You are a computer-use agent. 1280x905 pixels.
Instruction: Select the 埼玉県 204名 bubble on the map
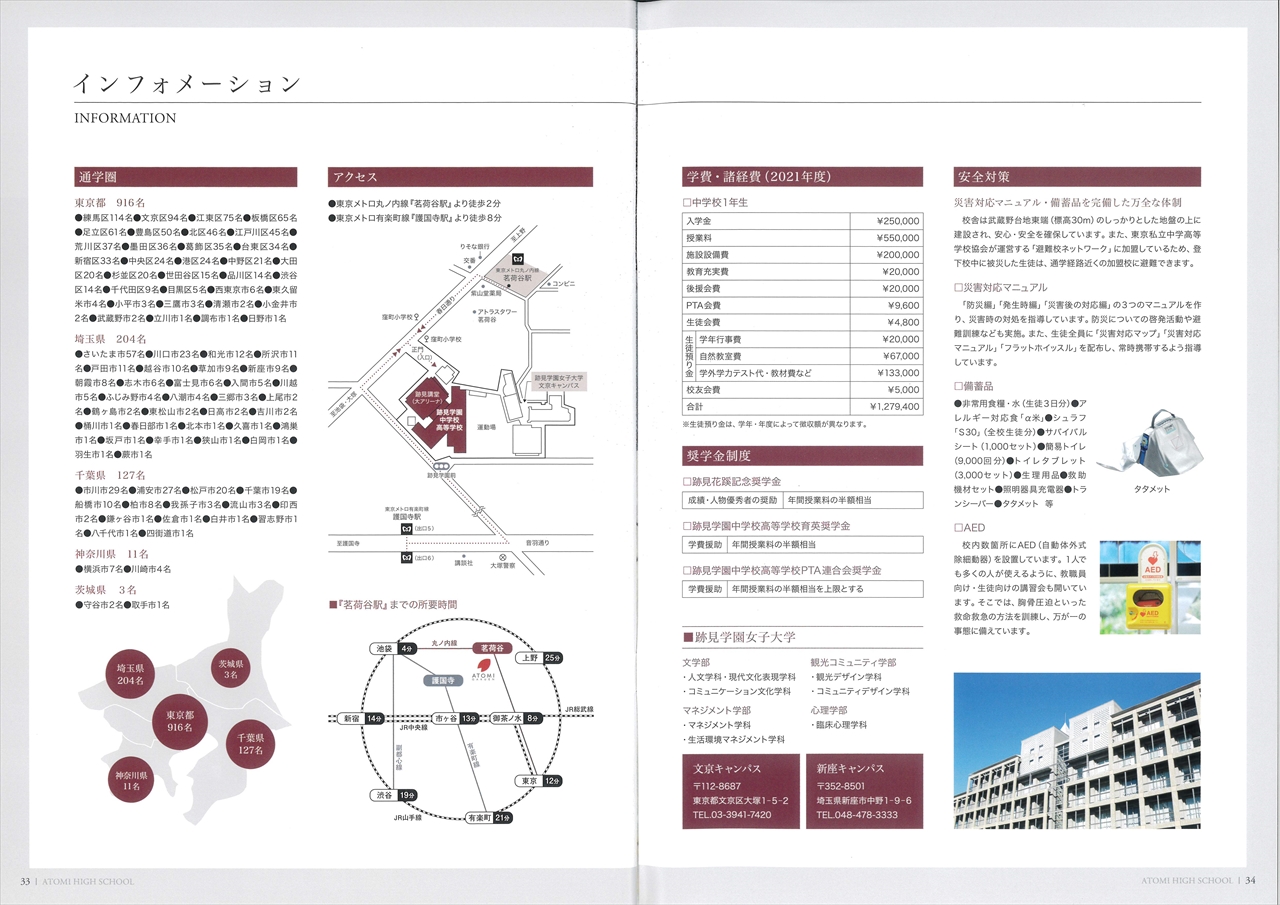131,673
